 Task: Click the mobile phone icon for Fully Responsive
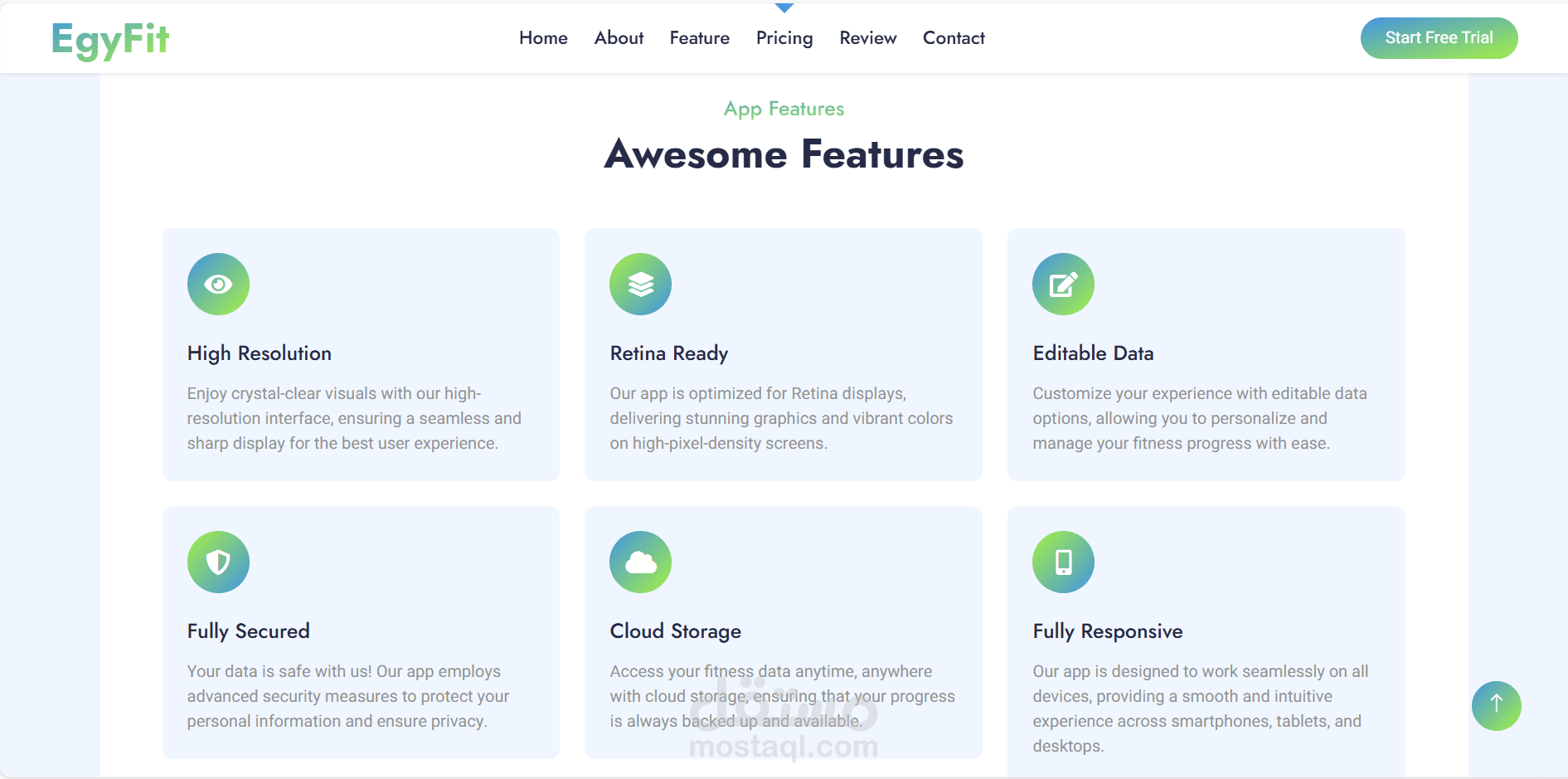click(x=1063, y=562)
